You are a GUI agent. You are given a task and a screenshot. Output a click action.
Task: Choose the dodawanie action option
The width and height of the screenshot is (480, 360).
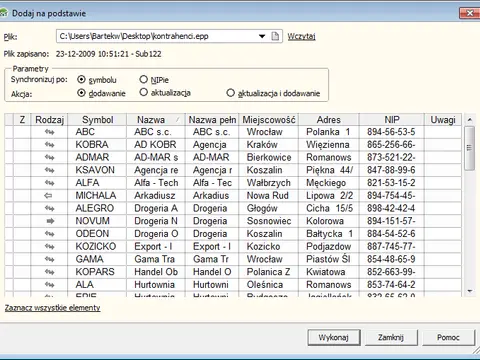(x=81, y=93)
